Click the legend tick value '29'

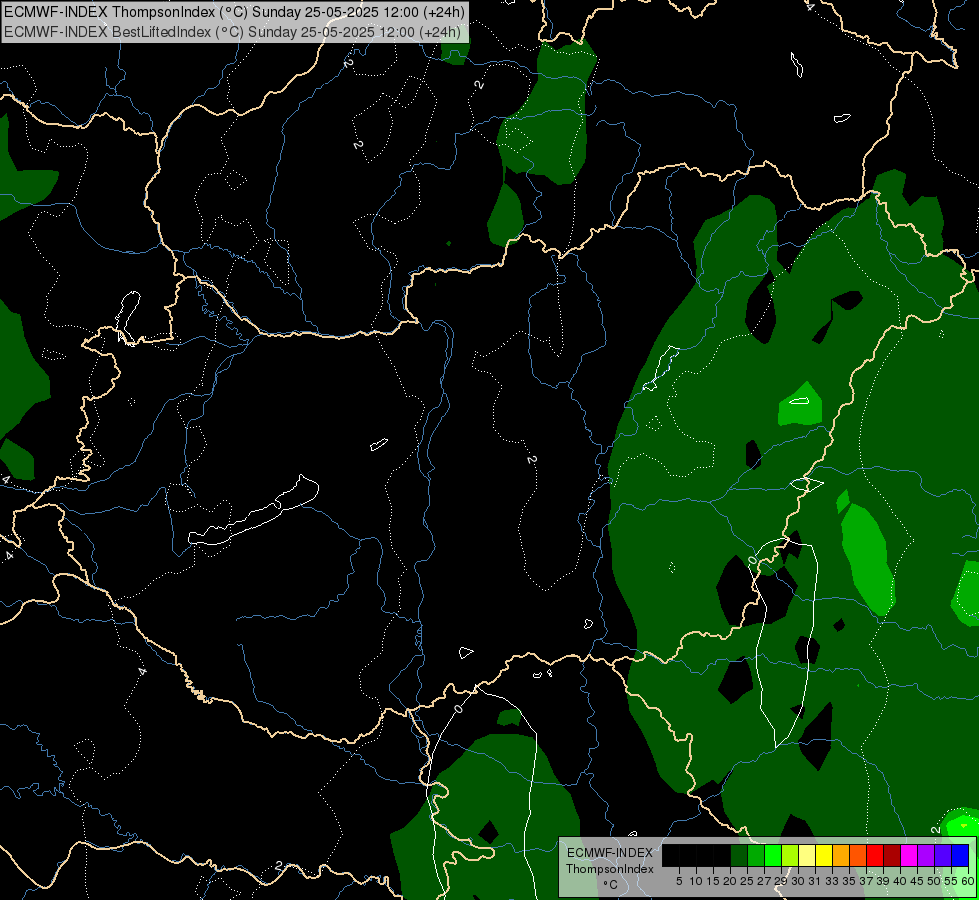point(781,881)
